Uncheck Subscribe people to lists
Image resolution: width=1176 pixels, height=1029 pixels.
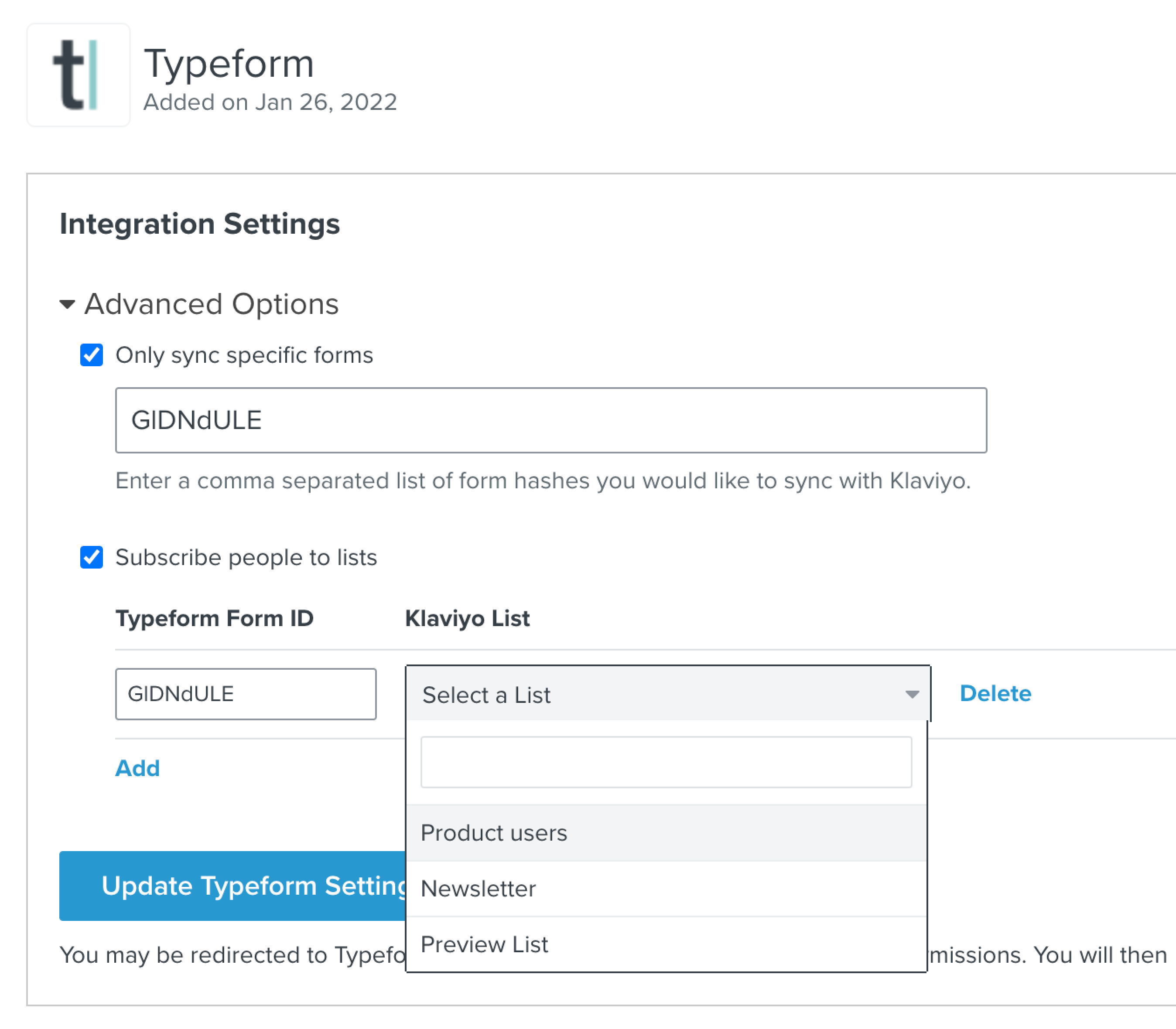(91, 557)
